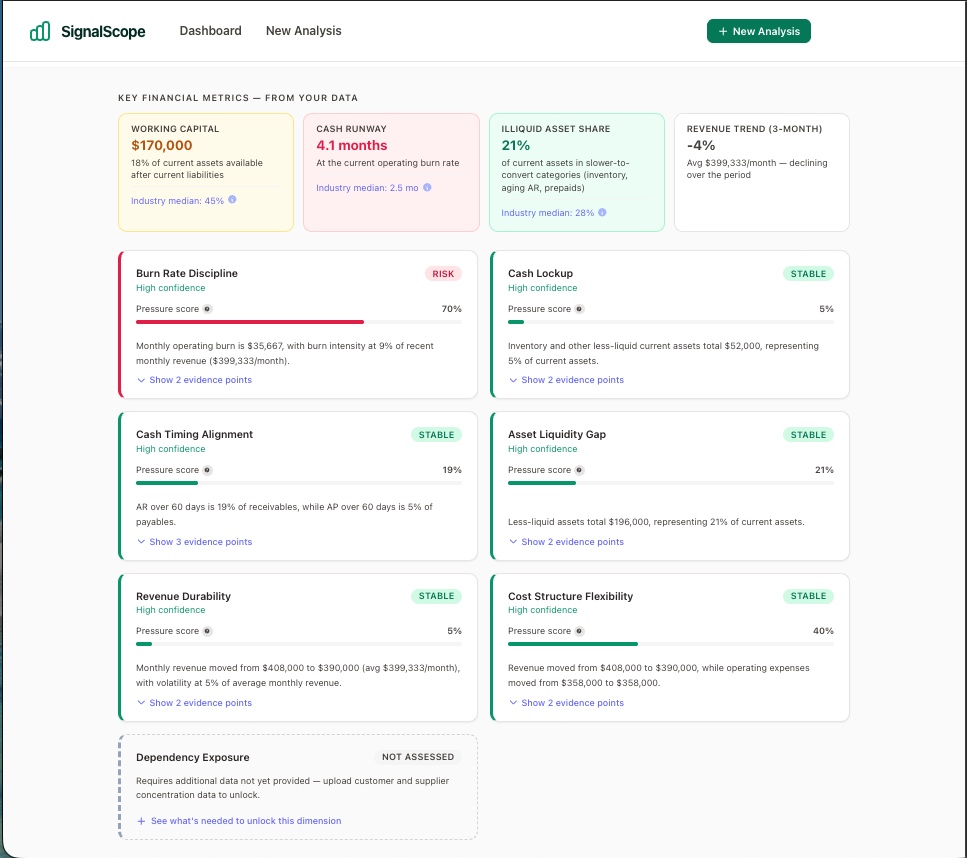Viewport: 967px width, 858px height.
Task: Click the Pressure score info icon in Cash Lockup
Action: click(579, 309)
